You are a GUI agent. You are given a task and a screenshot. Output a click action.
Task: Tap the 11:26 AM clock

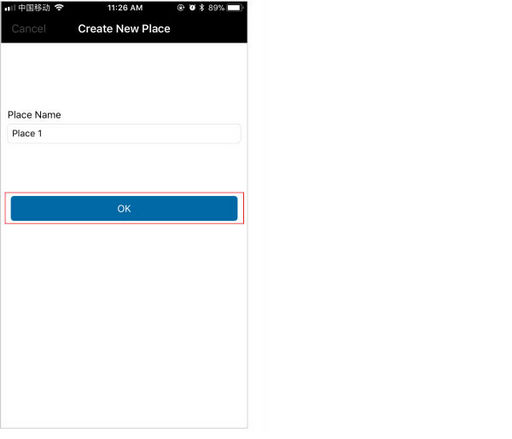click(x=125, y=8)
